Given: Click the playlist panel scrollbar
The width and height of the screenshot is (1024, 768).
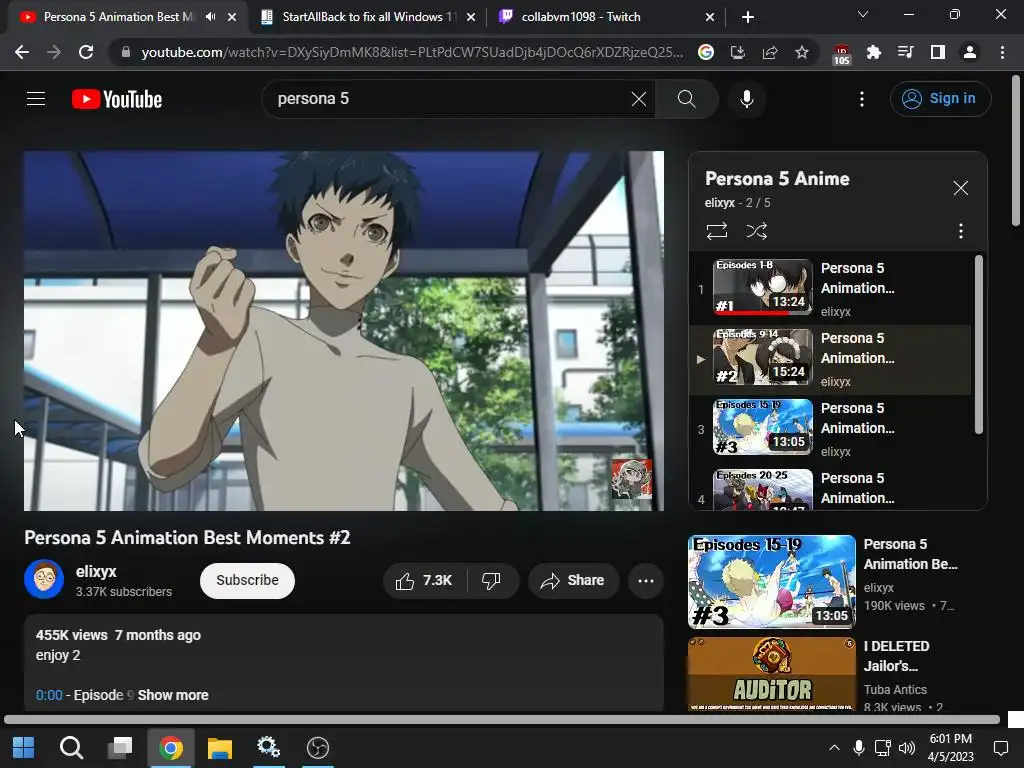Looking at the screenshot, I should 978,344.
